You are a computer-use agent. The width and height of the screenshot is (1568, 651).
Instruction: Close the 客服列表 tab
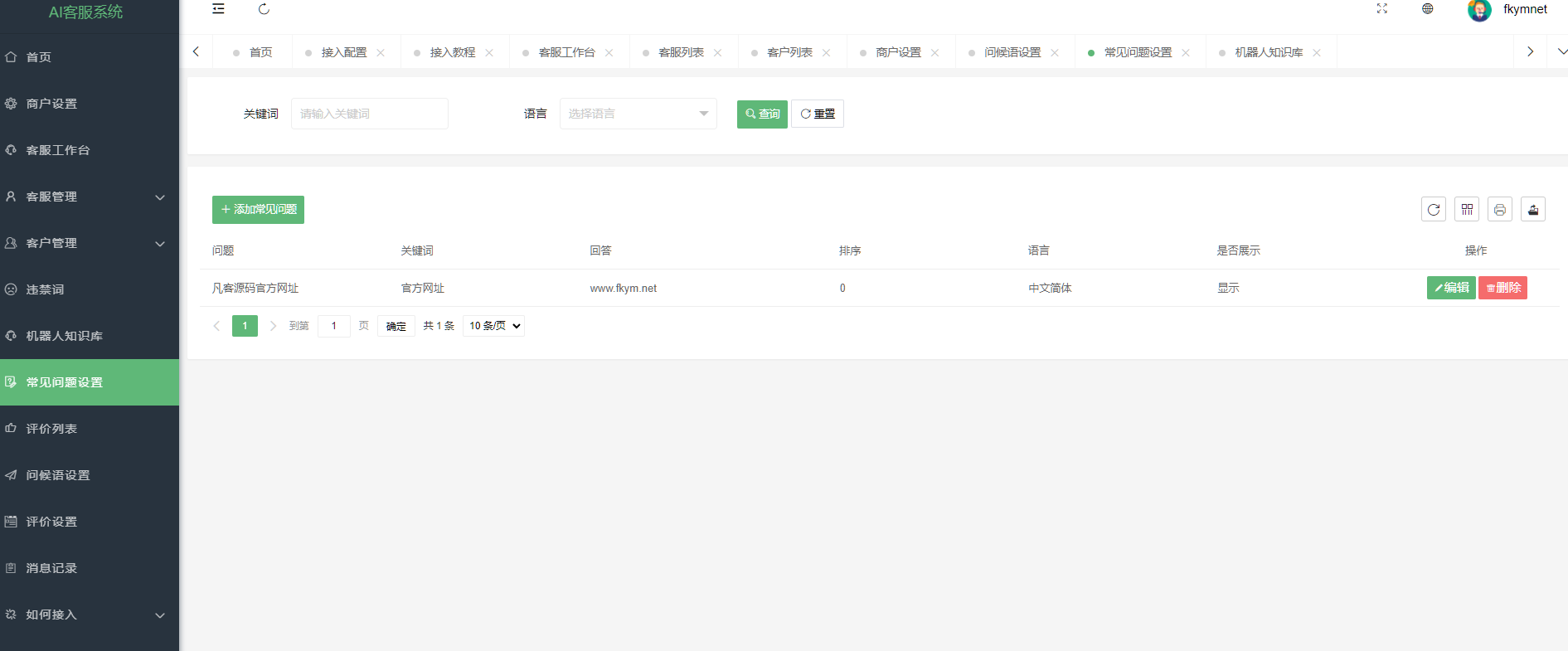(x=717, y=52)
